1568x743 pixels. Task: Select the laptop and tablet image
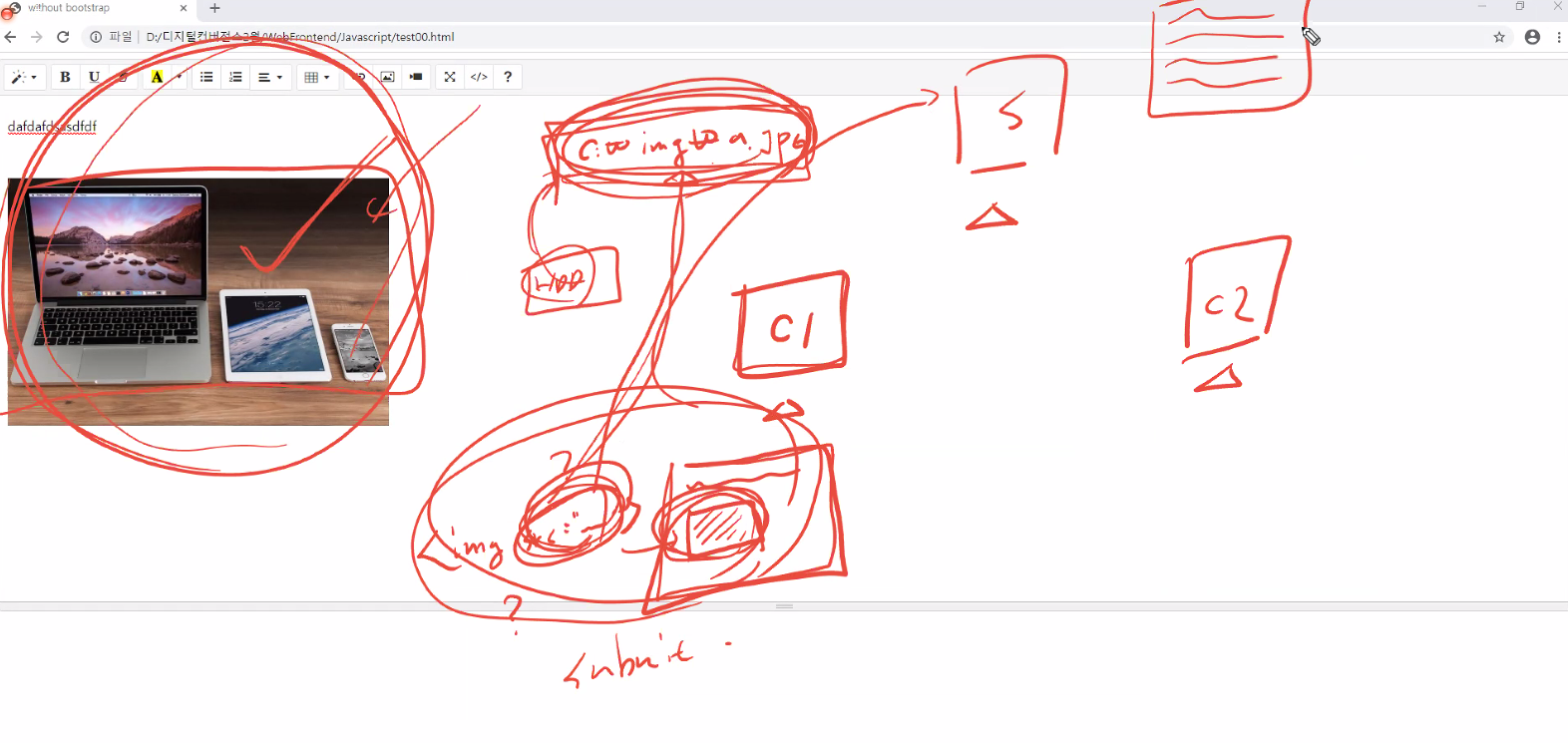click(198, 302)
